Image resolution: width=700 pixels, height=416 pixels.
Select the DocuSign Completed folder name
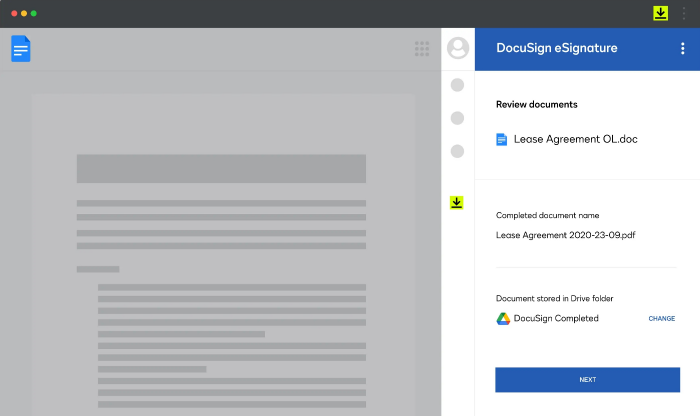[x=558, y=318]
